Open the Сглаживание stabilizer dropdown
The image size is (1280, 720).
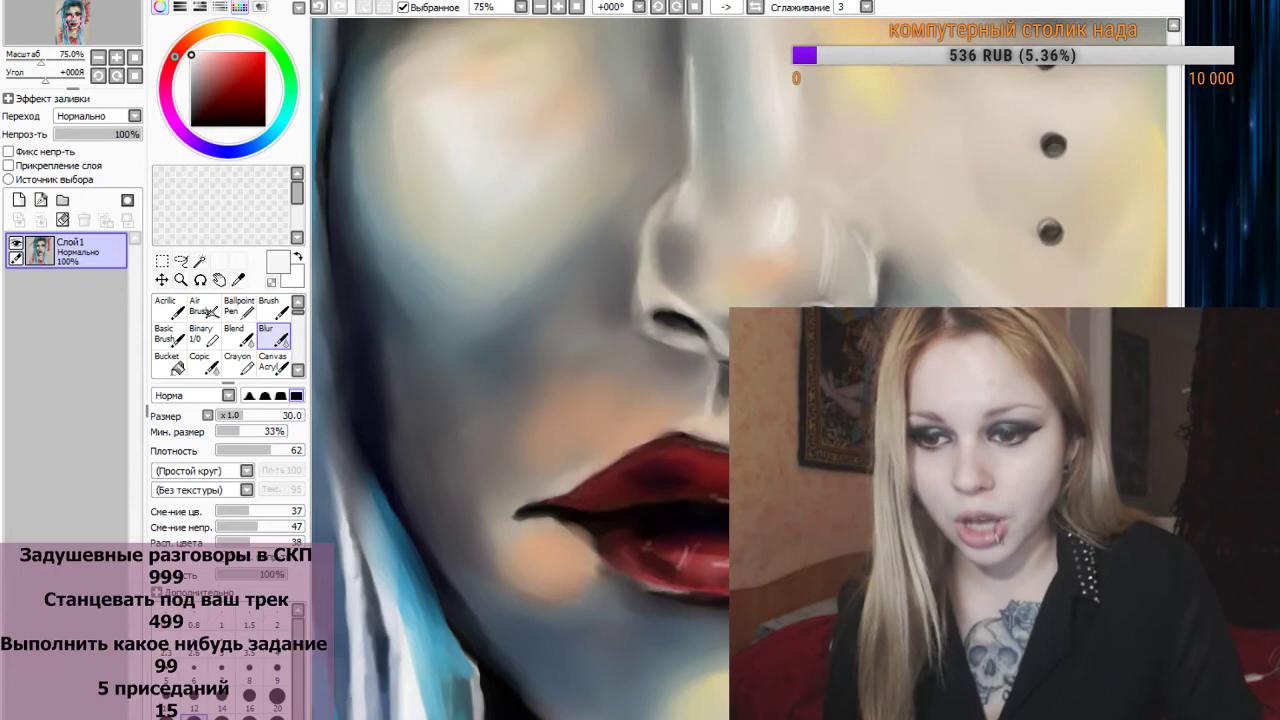pos(867,7)
